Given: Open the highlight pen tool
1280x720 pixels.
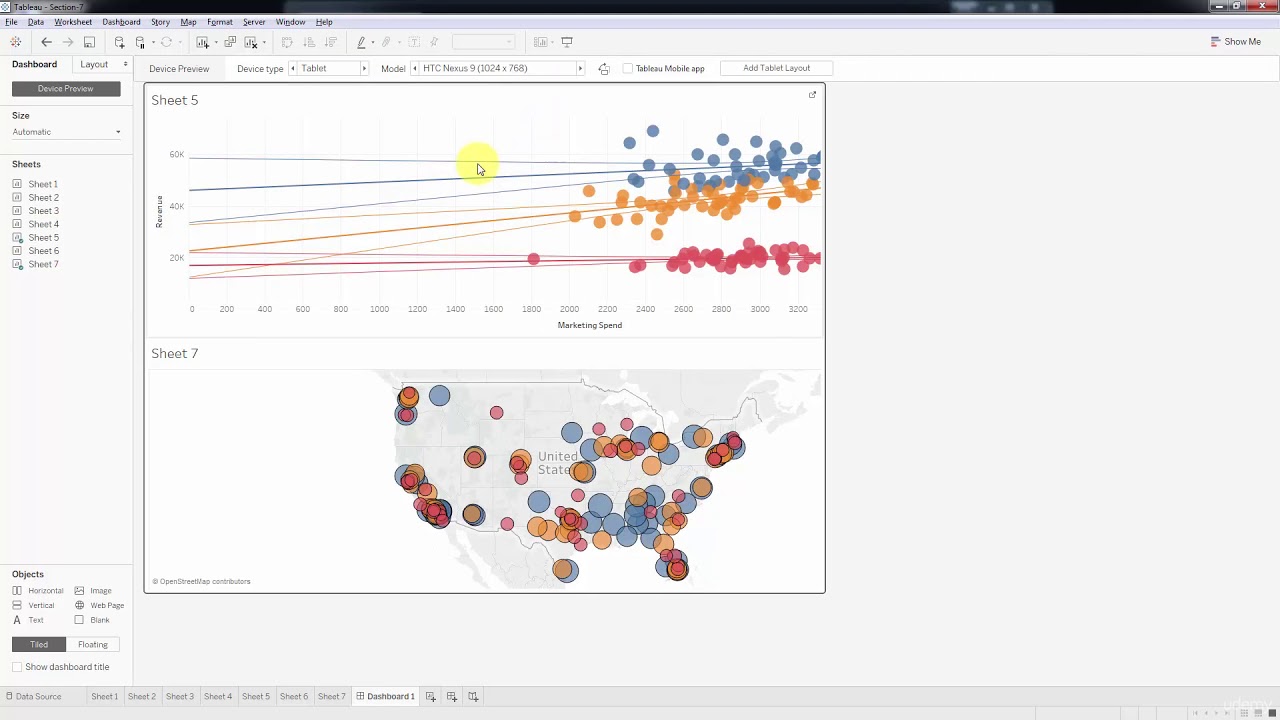Looking at the screenshot, I should (x=361, y=42).
